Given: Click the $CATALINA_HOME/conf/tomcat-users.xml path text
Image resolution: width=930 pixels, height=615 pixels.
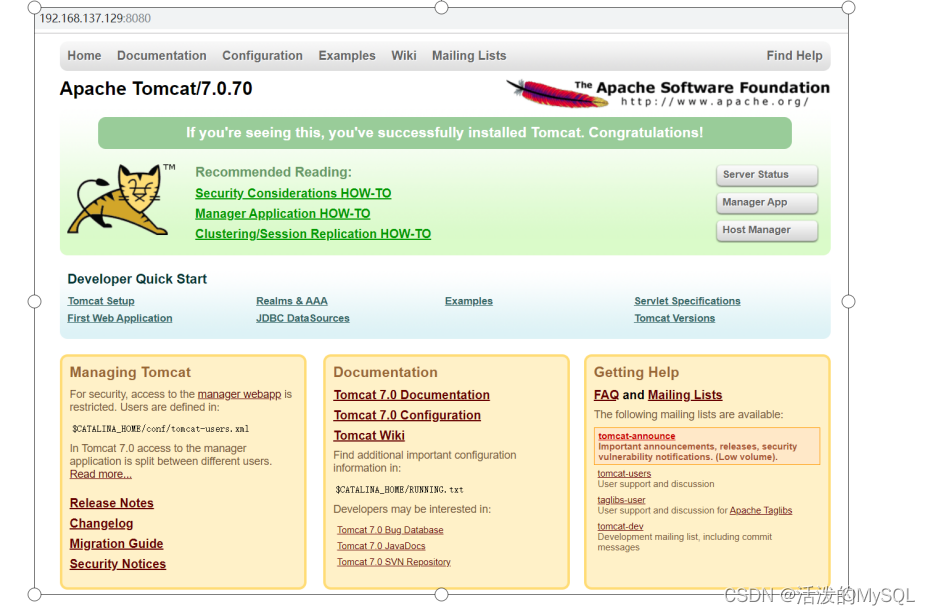Looking at the screenshot, I should tap(161, 429).
